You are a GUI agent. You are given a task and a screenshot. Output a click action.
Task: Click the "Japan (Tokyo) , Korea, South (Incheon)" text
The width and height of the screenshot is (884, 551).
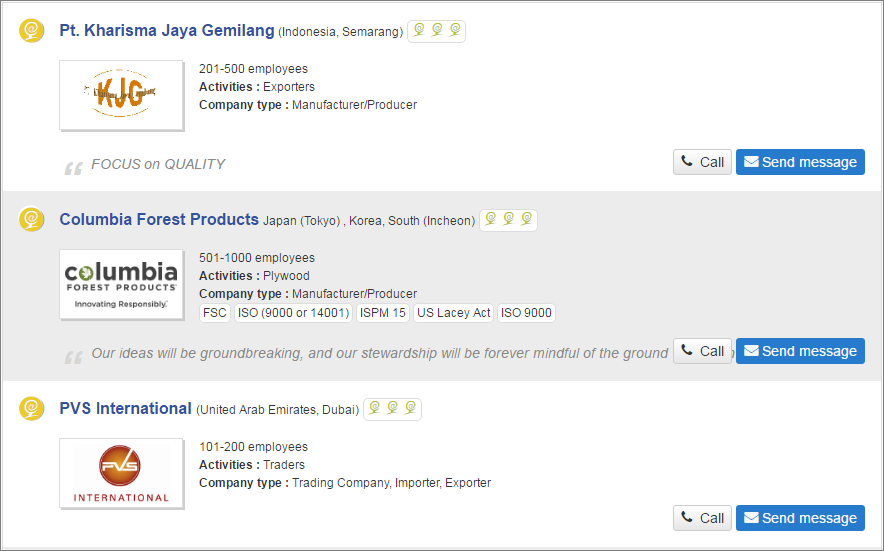point(369,221)
